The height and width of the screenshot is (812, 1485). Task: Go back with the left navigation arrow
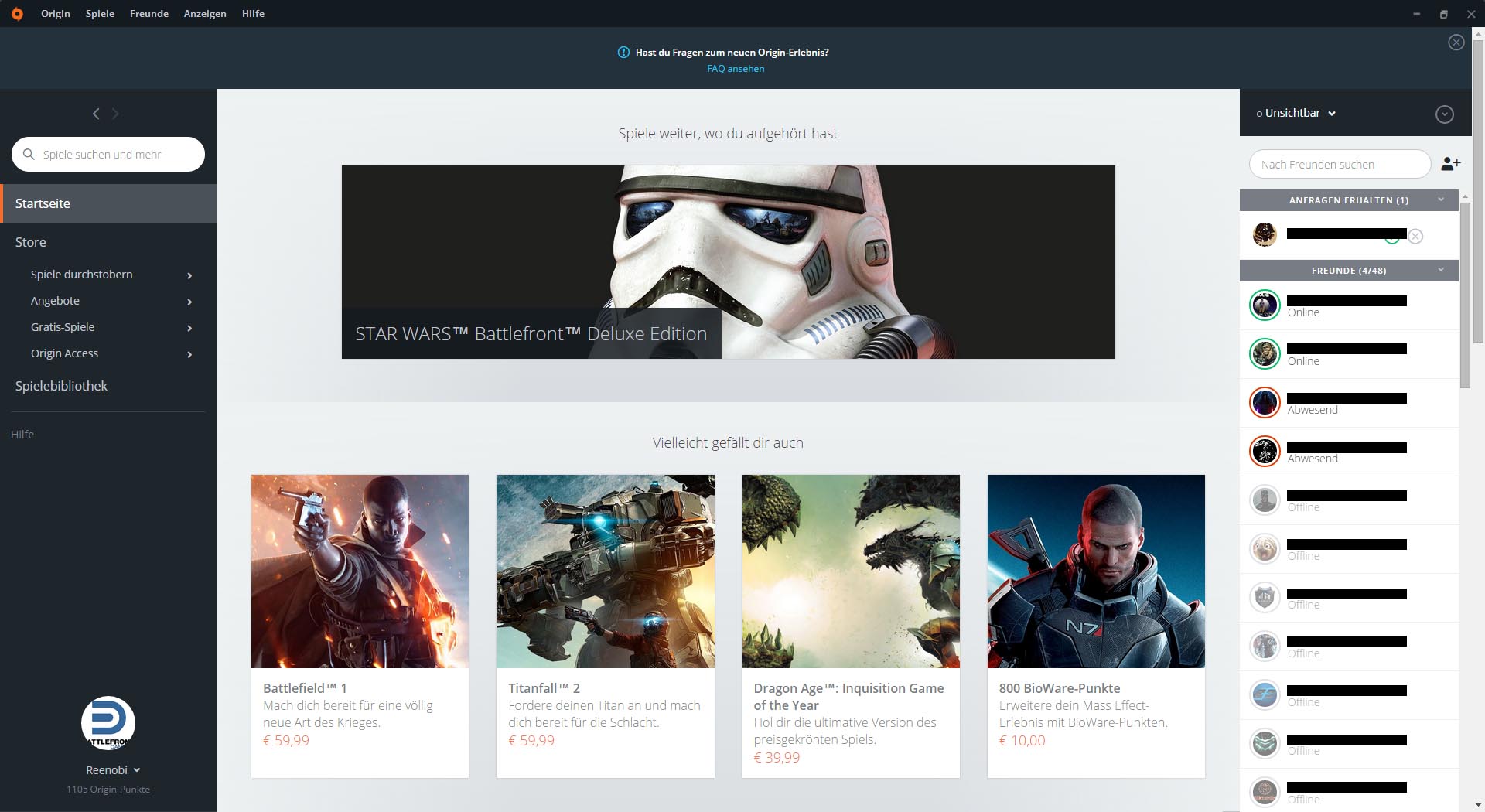pos(96,114)
